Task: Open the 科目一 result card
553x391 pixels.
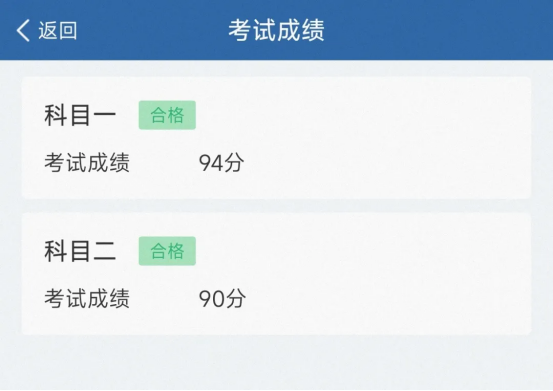Action: (276, 138)
